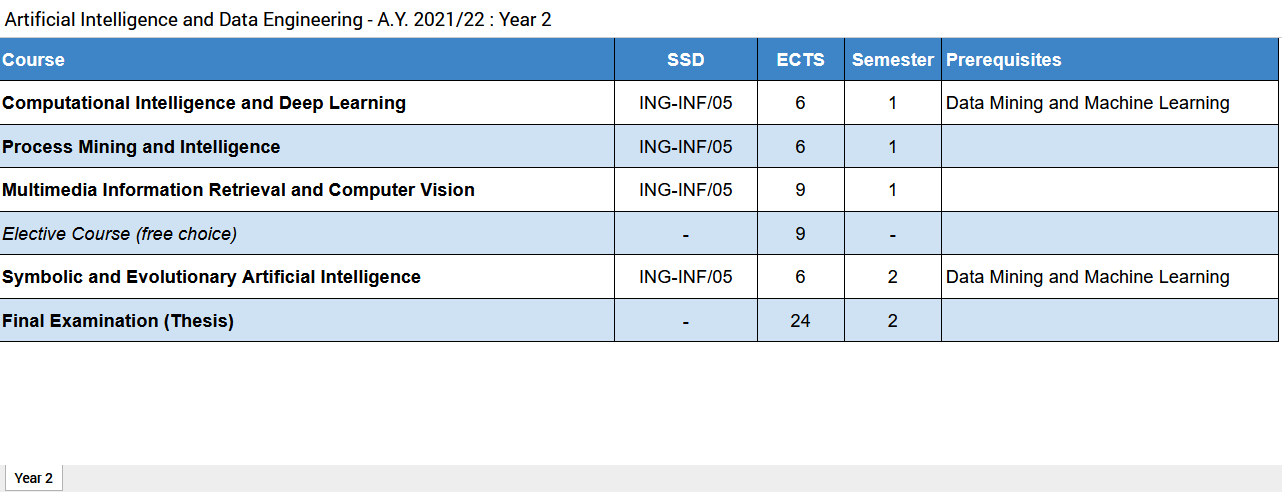Click the Elective Course (free choice) cell

[x=119, y=234]
